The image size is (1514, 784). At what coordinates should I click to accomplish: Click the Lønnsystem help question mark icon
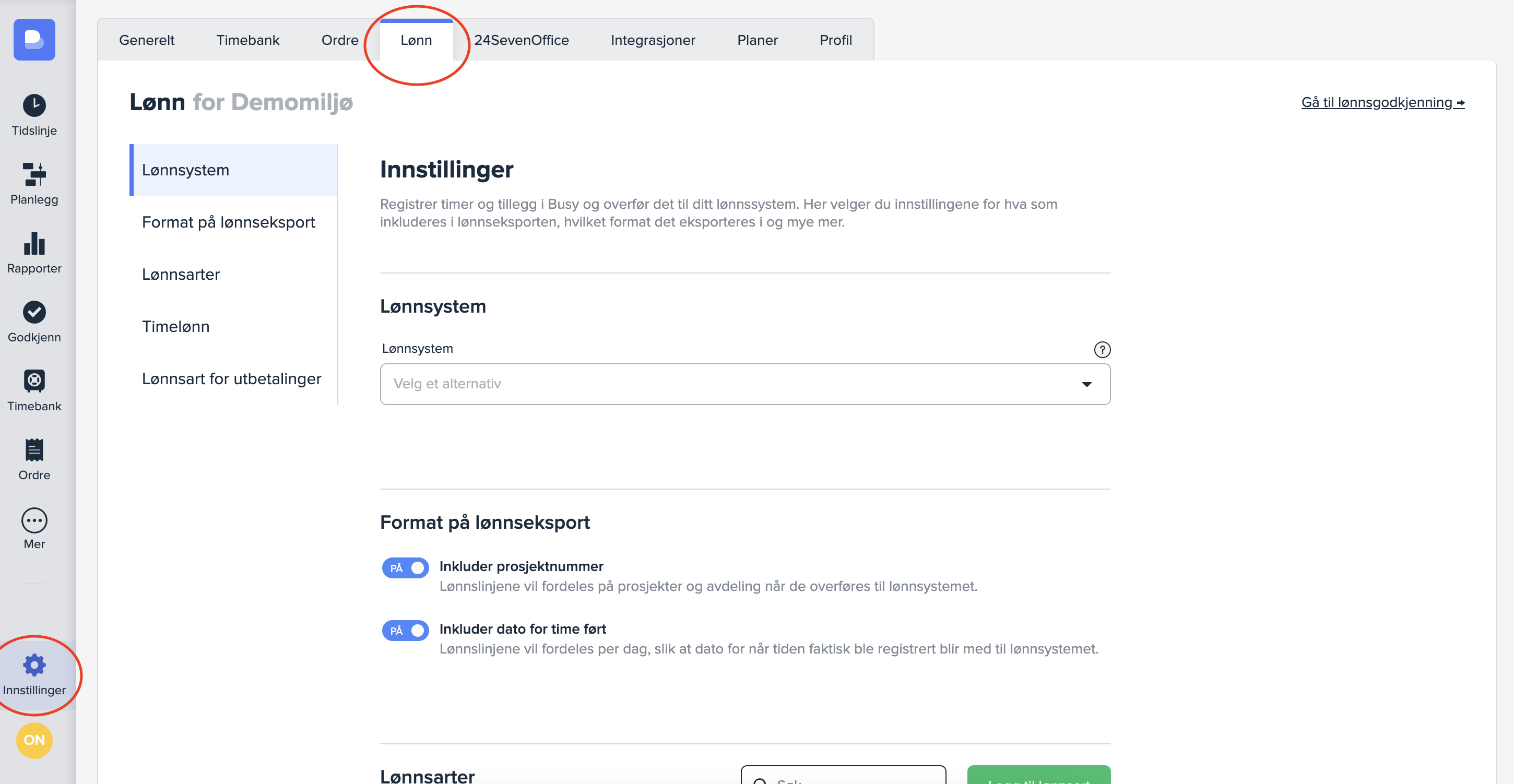(1102, 350)
